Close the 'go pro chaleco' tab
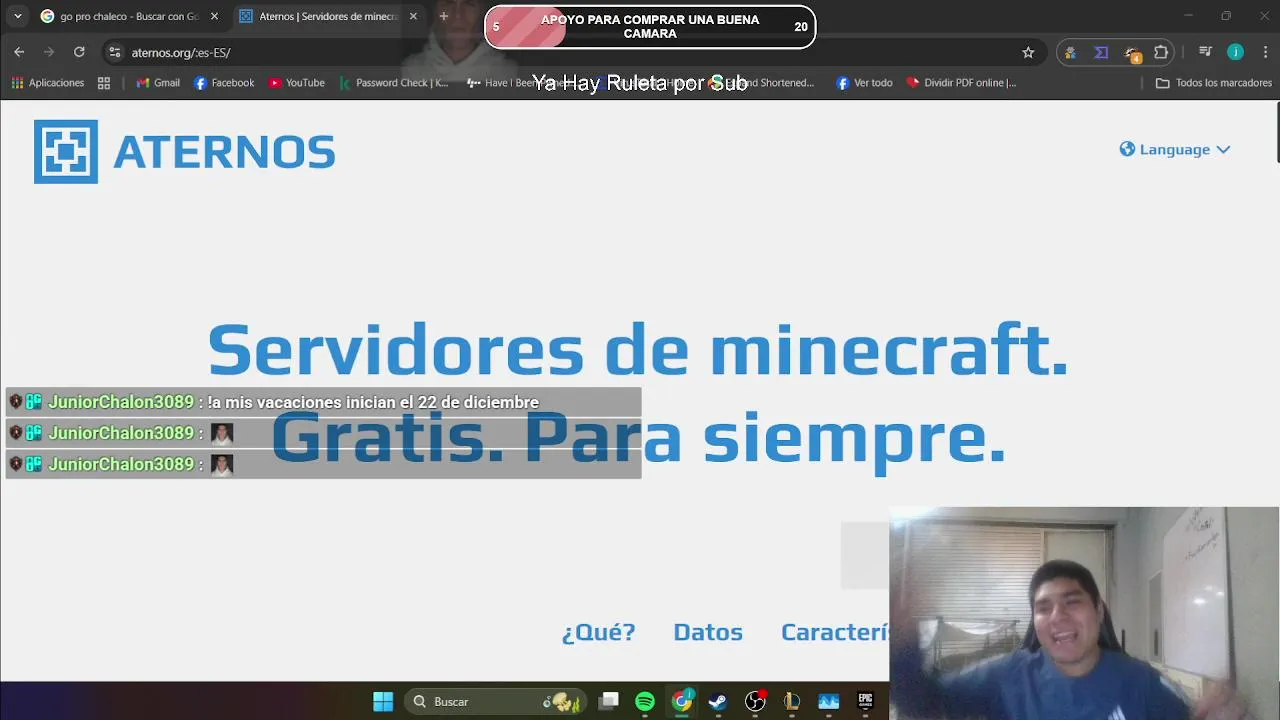 click(214, 16)
